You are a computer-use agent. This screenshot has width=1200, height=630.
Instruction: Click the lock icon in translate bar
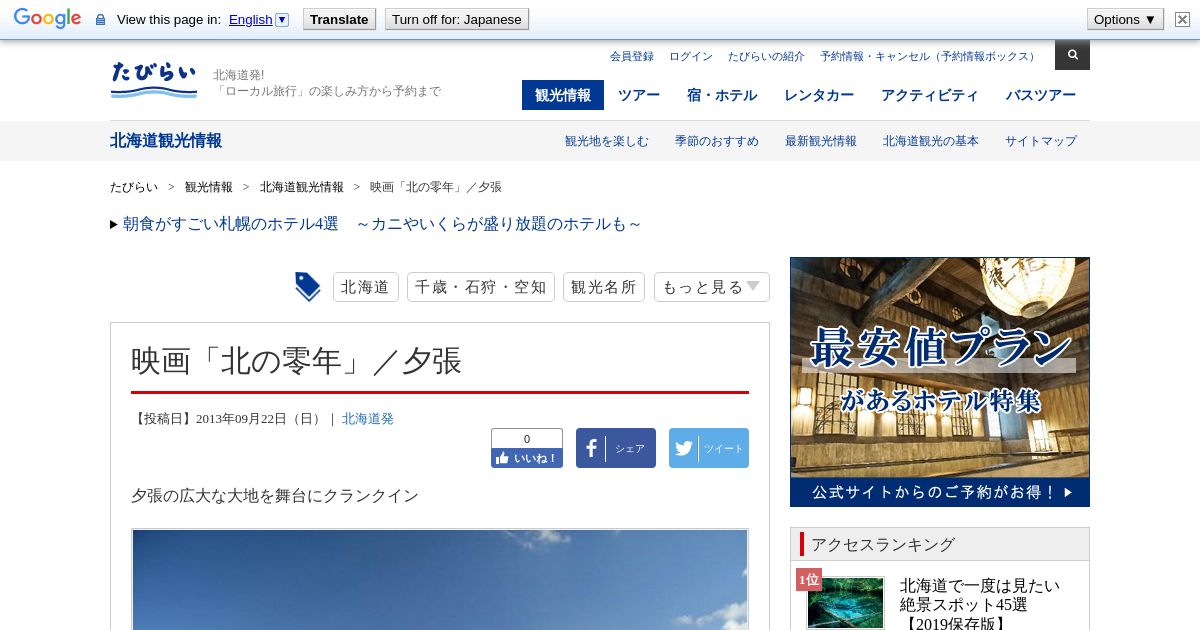pyautogui.click(x=100, y=20)
